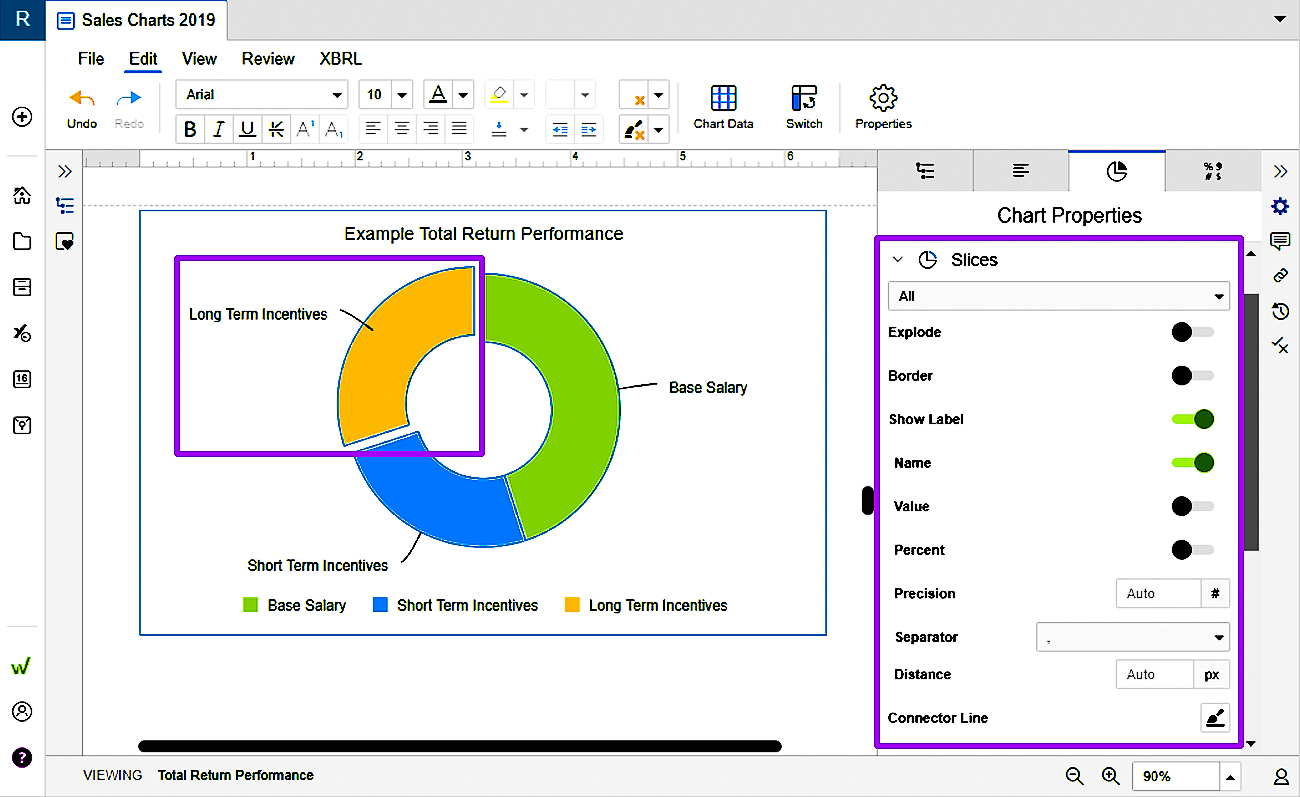Open the Home icon in left sidebar
Screen dimensions: 1300x797
click(x=22, y=196)
